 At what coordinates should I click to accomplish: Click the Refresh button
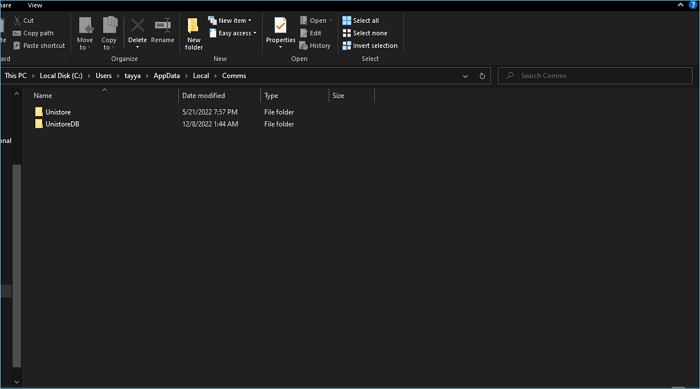482,76
